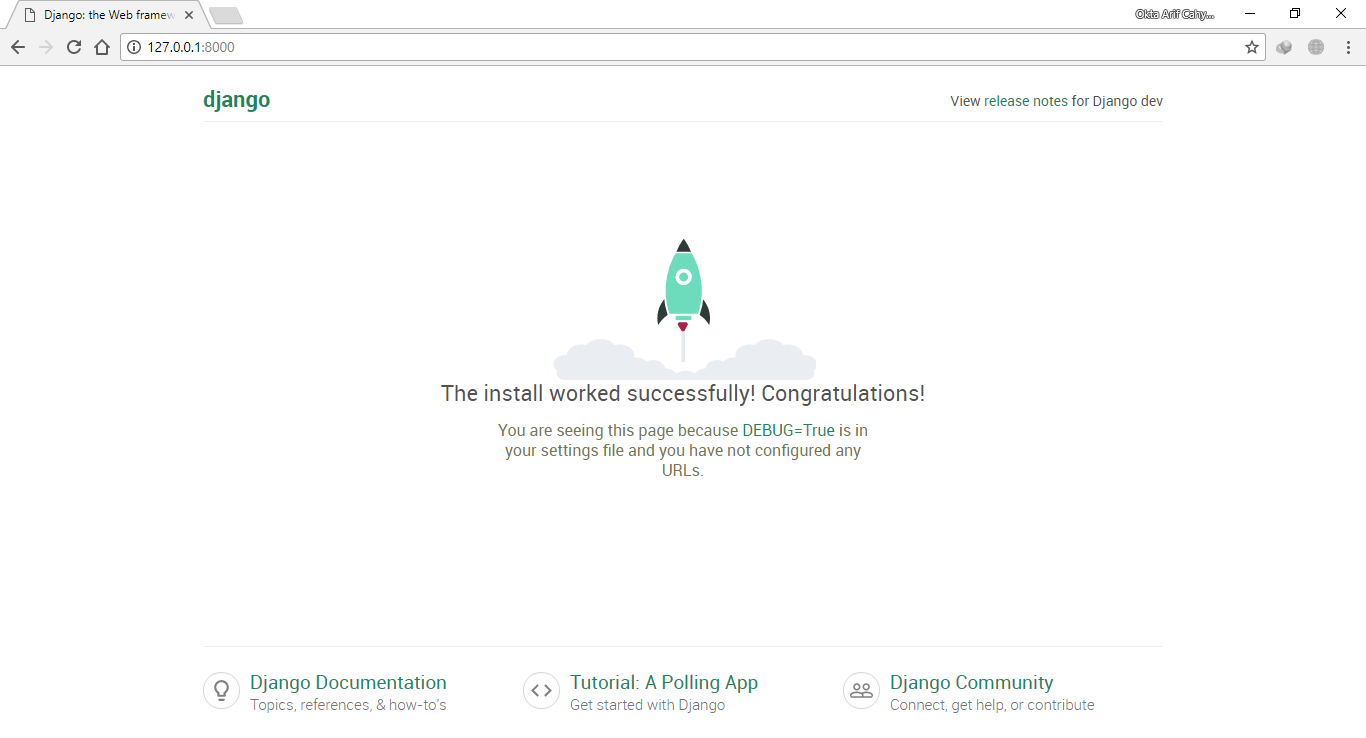
Task: Focus the address bar showing 127.0.0.1:8000
Action: (680, 47)
